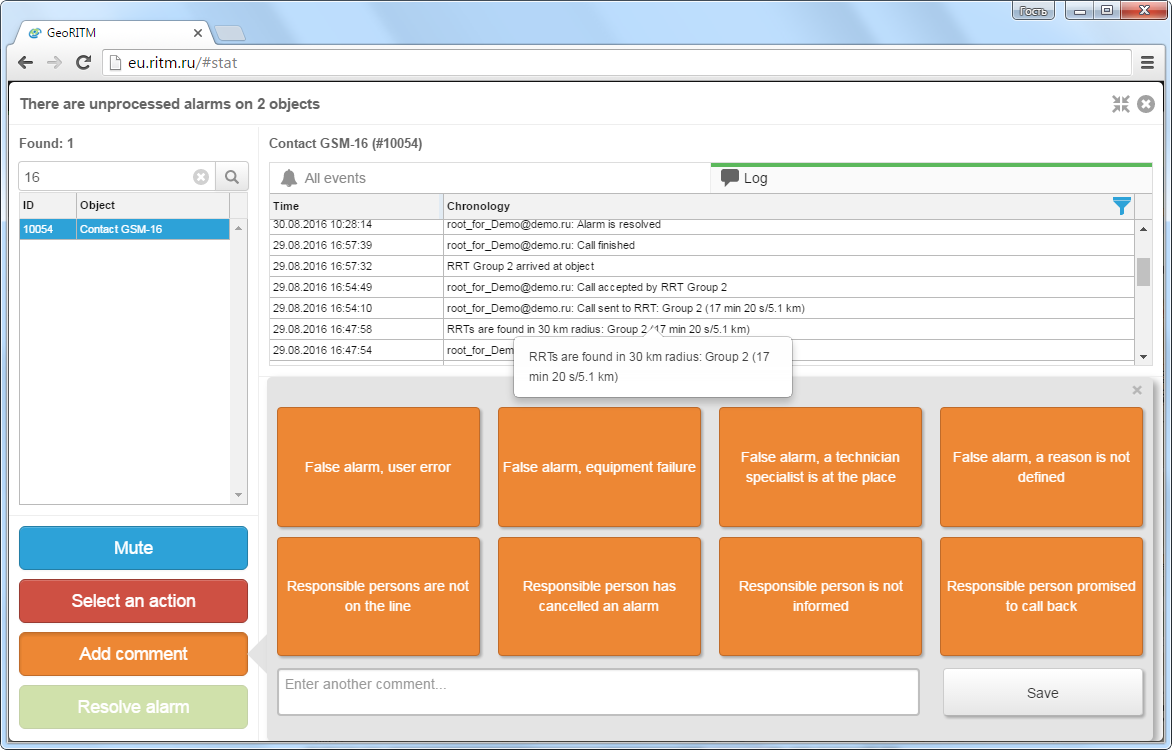Click the 'Enter another comment' text field
Viewport: 1172px width, 750px height.
tap(598, 692)
